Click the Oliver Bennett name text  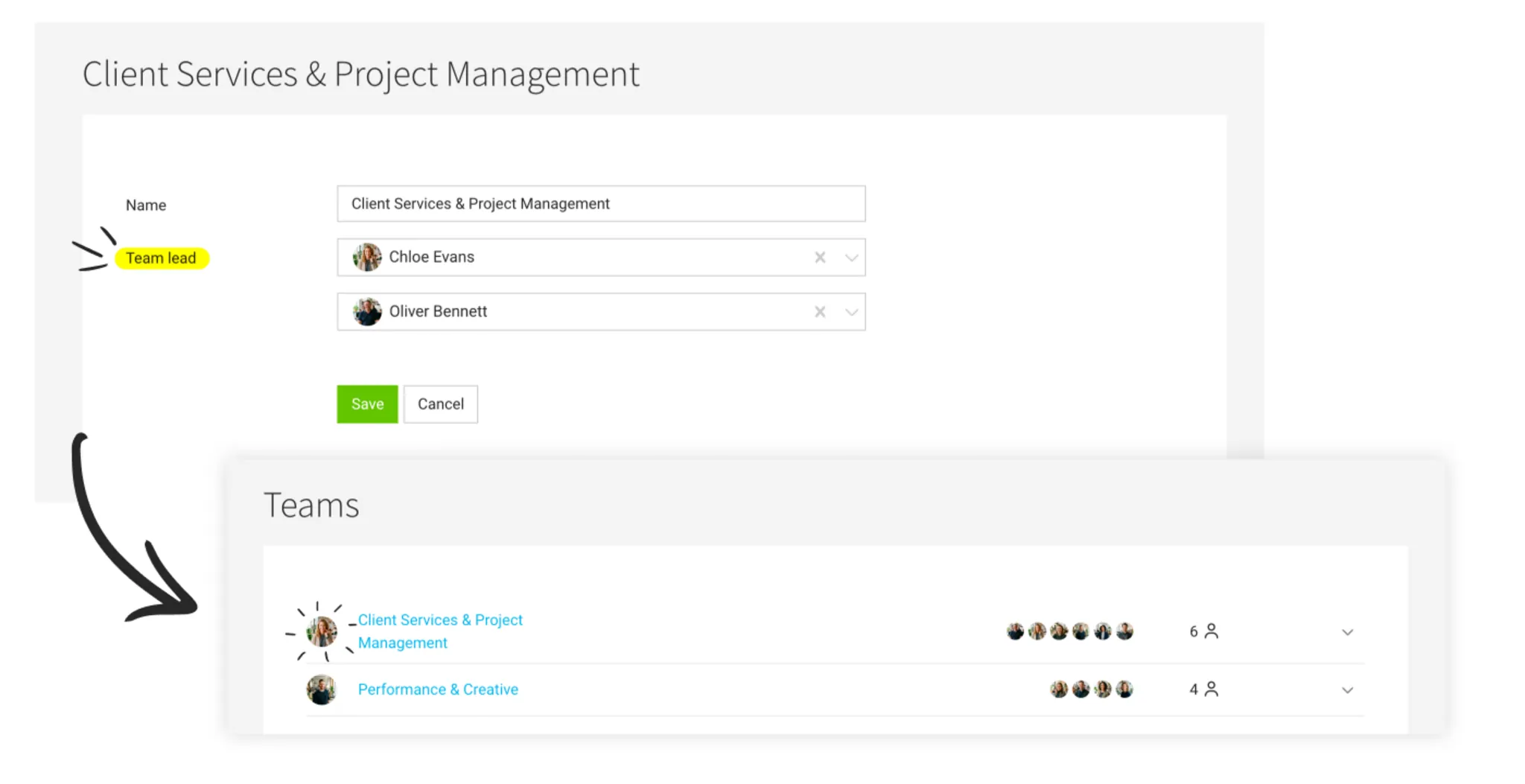(438, 311)
